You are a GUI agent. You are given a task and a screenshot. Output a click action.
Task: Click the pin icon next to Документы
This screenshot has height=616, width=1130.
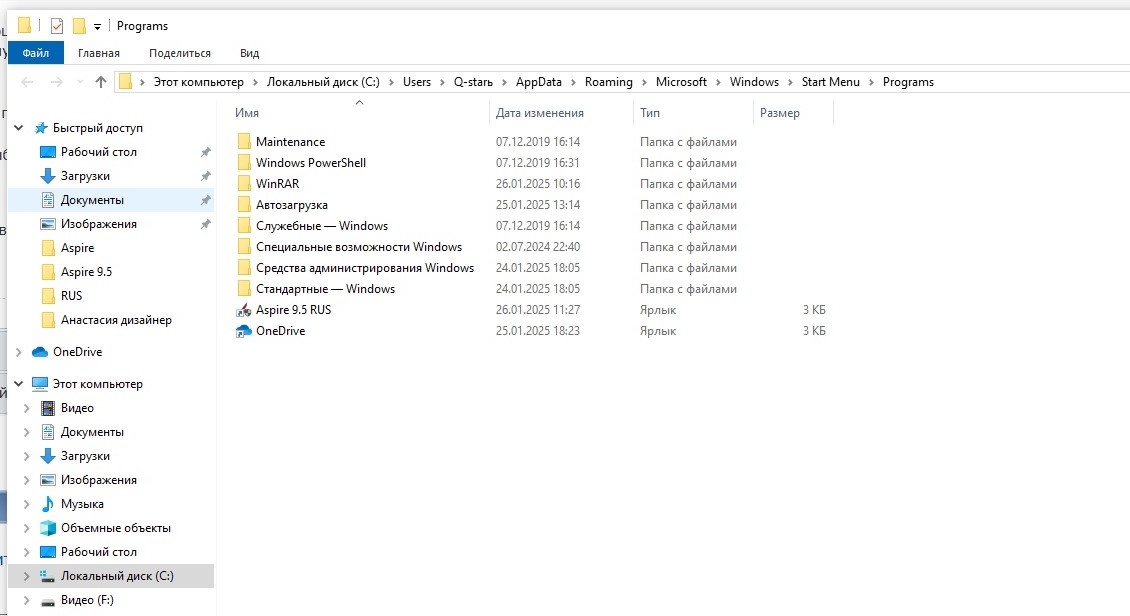coord(205,200)
